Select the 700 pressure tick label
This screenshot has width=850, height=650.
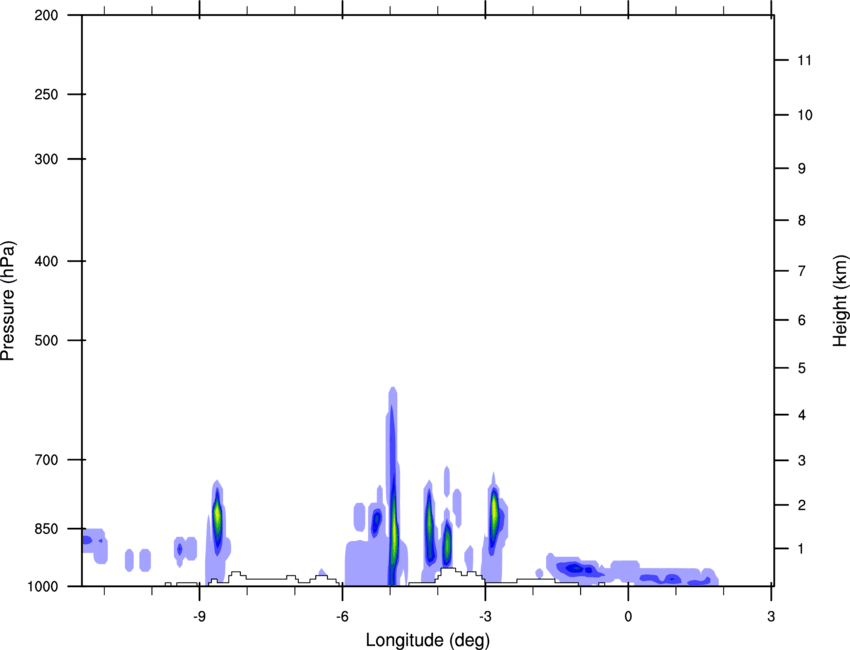(46, 460)
